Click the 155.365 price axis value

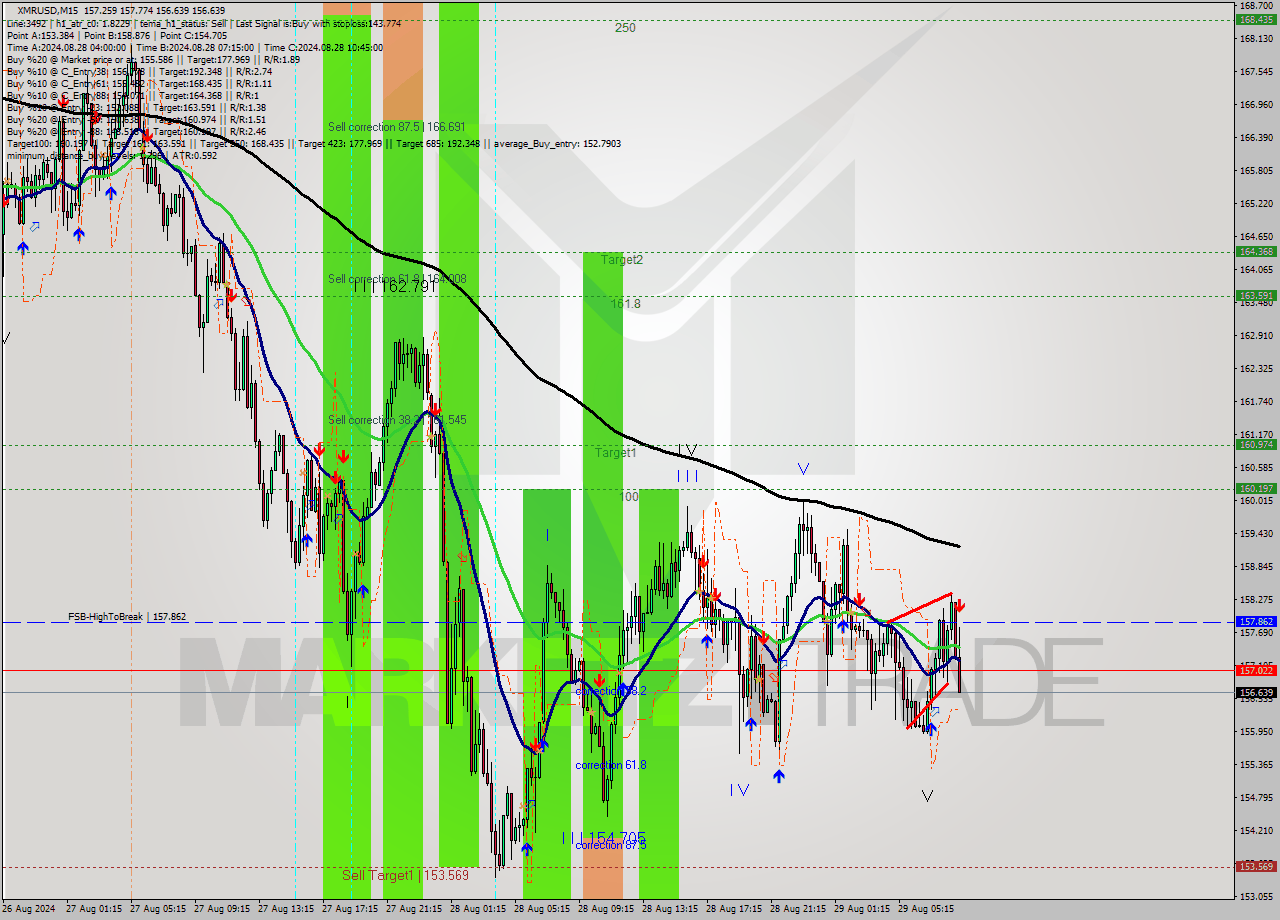pos(1256,764)
